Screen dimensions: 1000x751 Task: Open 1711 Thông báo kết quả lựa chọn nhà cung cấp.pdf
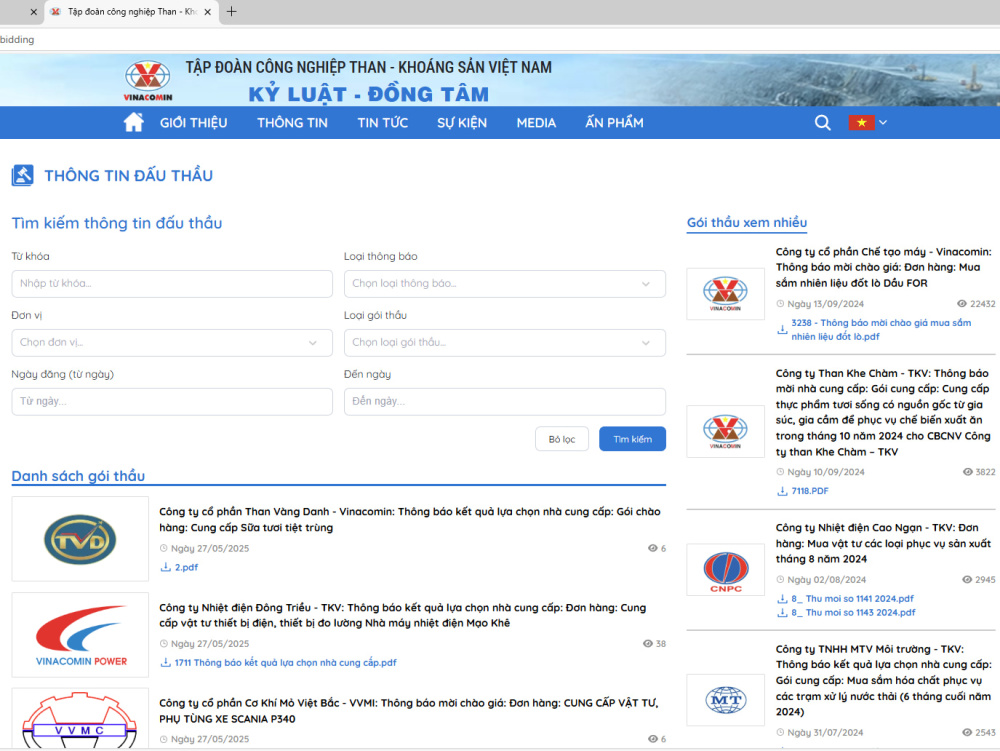(x=285, y=662)
